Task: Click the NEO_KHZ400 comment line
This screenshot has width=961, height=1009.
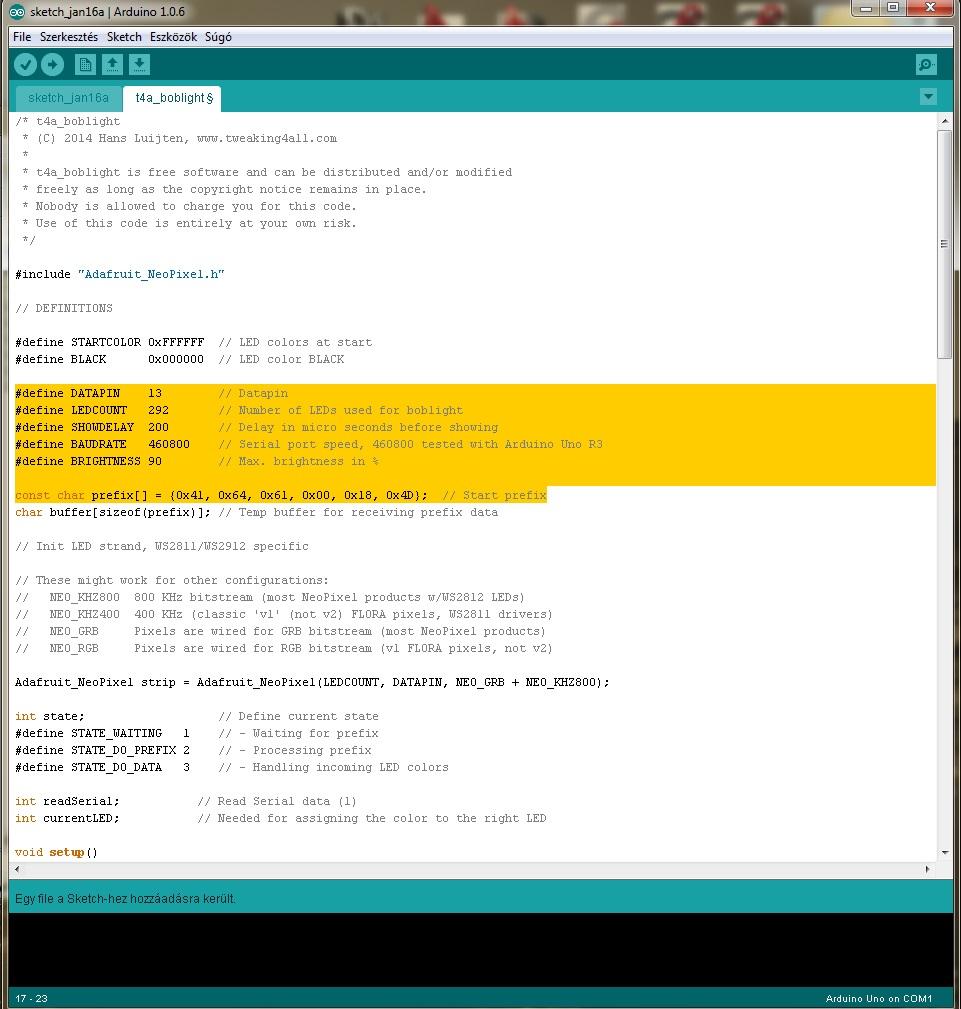Action: click(x=284, y=614)
